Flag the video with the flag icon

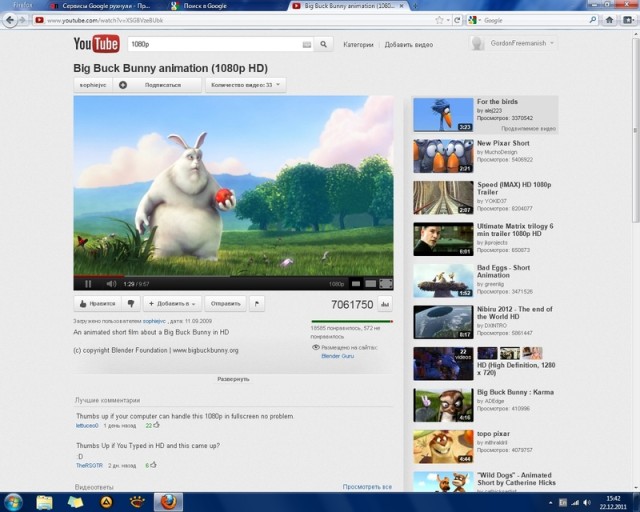[x=257, y=303]
